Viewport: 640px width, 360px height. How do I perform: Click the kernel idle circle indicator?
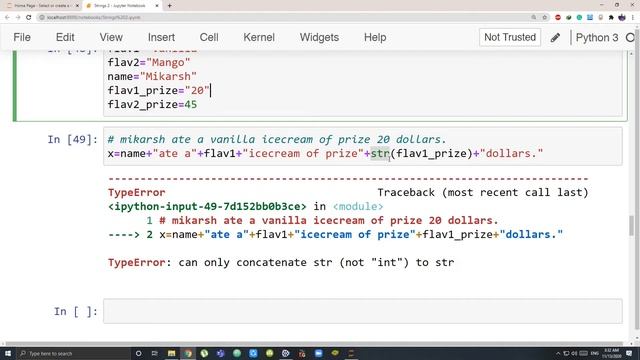[630, 38]
